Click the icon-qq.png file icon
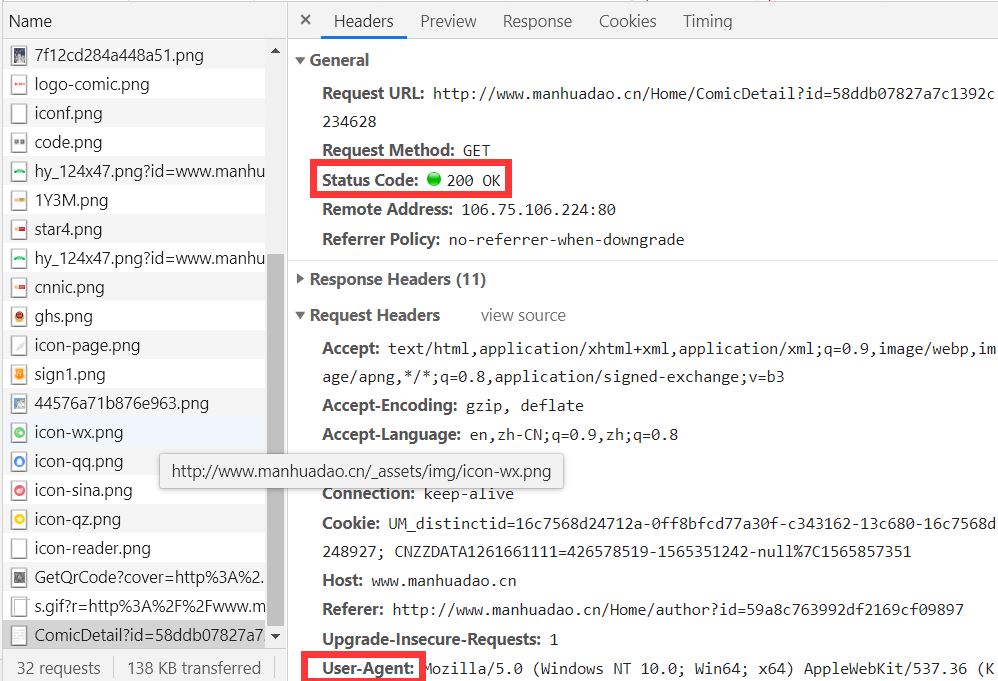 click(x=19, y=461)
